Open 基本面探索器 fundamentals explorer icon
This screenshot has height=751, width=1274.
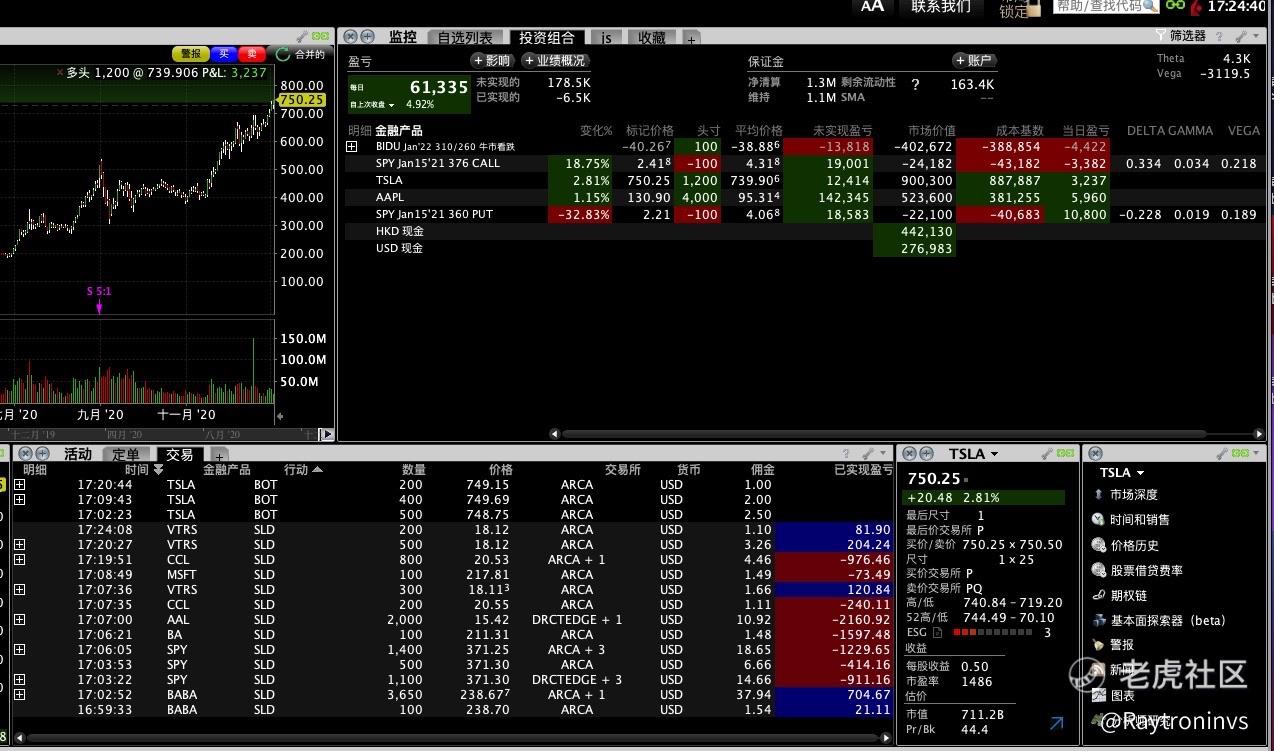pos(1099,620)
